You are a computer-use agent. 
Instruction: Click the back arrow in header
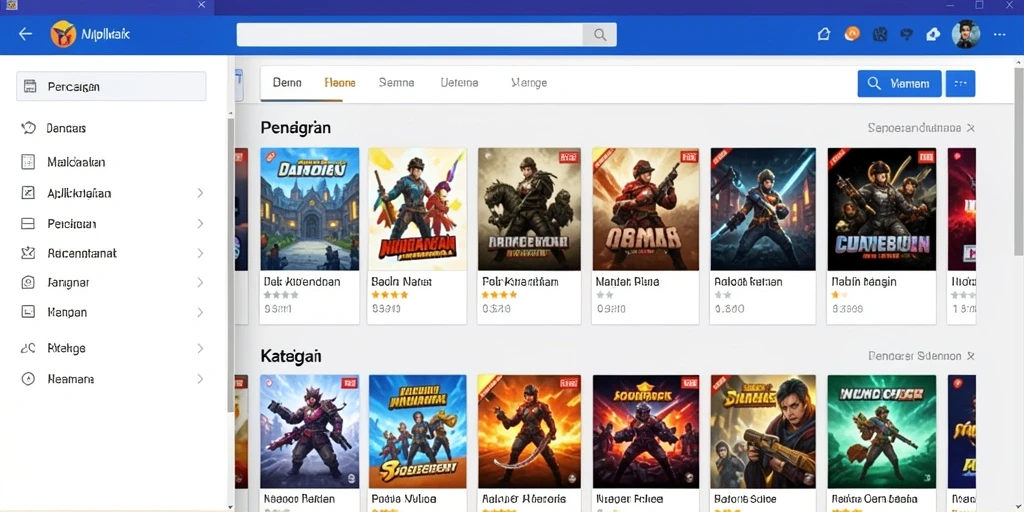point(25,34)
